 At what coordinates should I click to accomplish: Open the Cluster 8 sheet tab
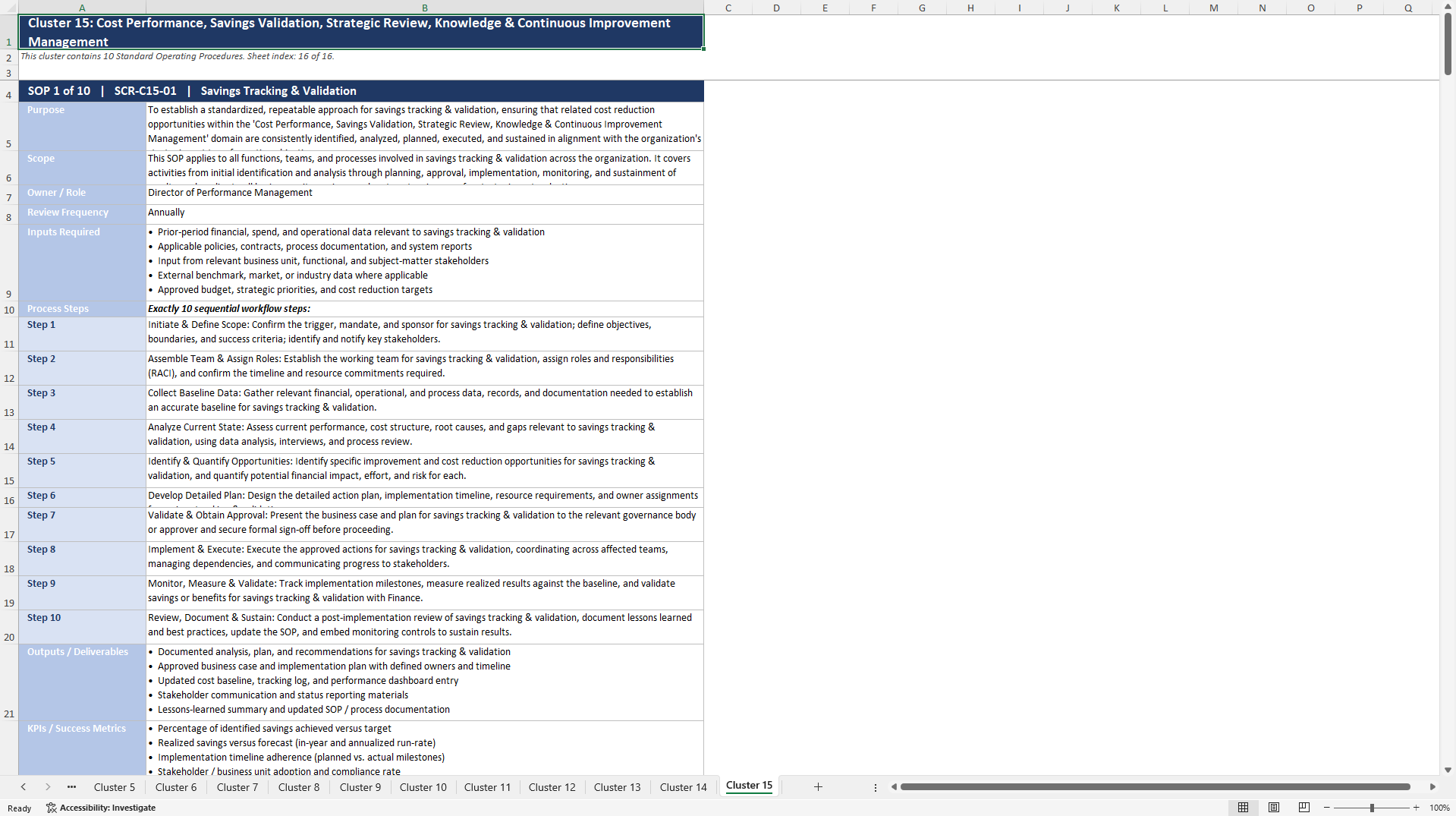(299, 787)
